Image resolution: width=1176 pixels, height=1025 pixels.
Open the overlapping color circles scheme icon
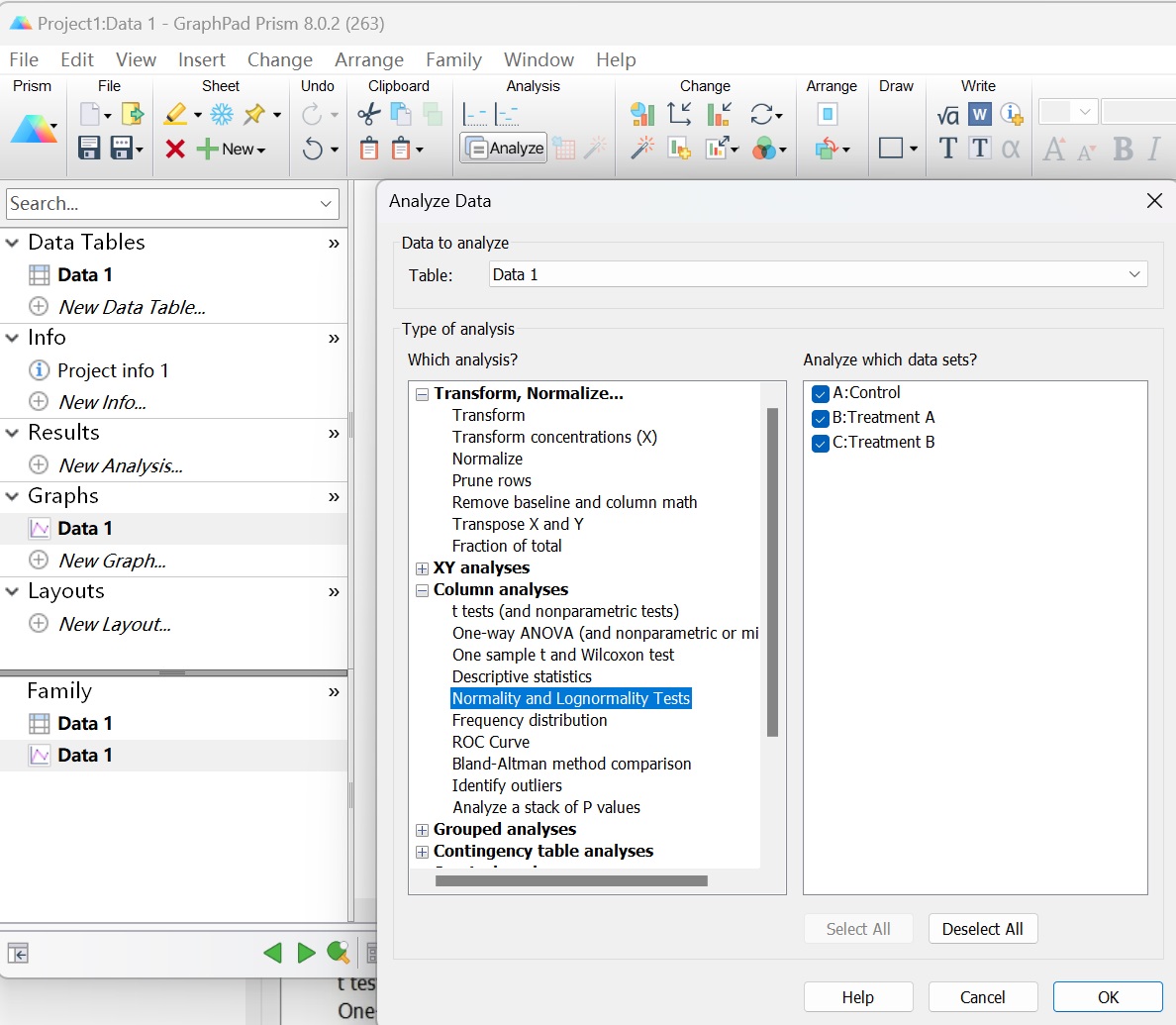pyautogui.click(x=764, y=149)
